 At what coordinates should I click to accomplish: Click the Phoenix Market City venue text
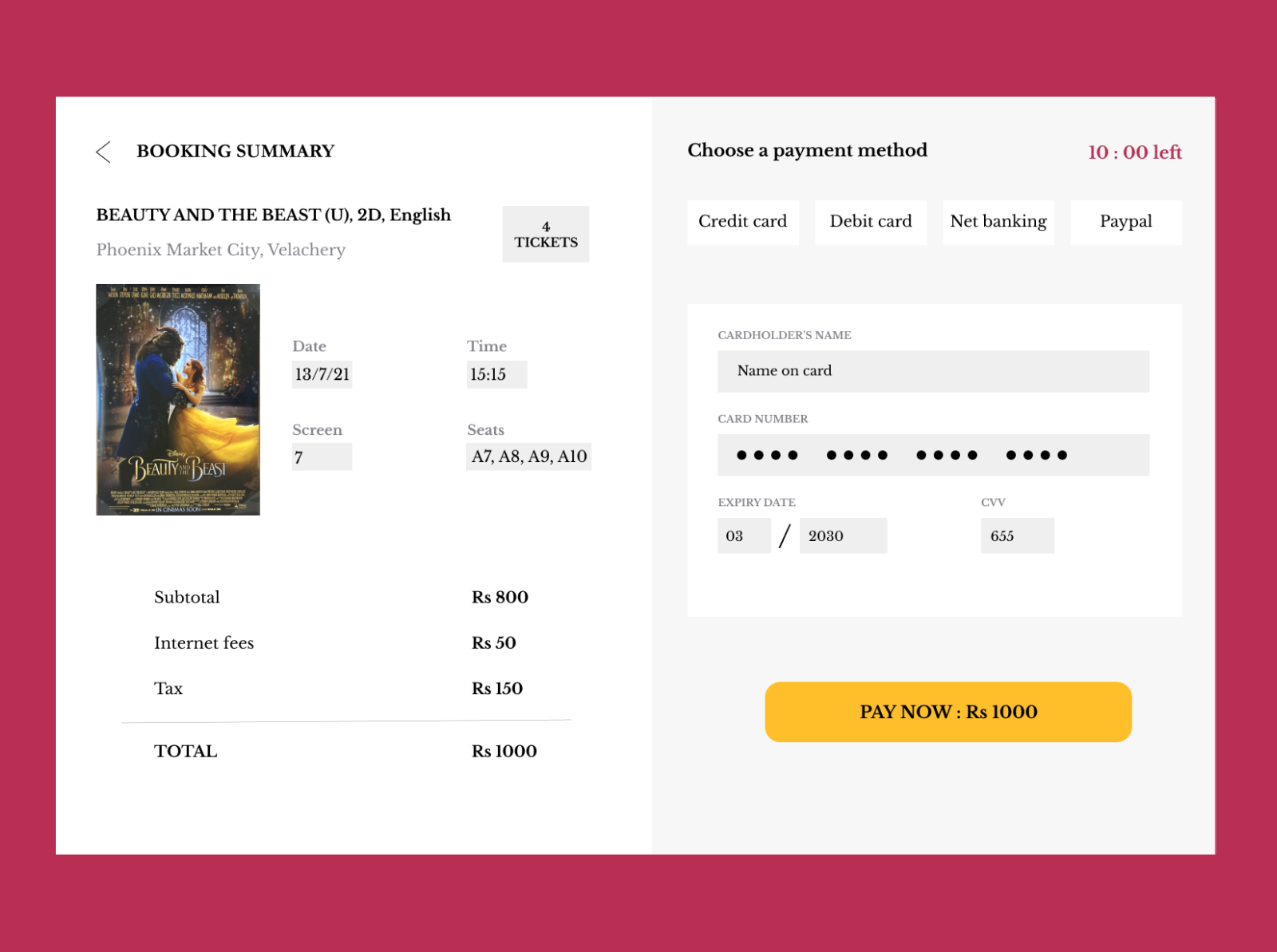click(220, 250)
